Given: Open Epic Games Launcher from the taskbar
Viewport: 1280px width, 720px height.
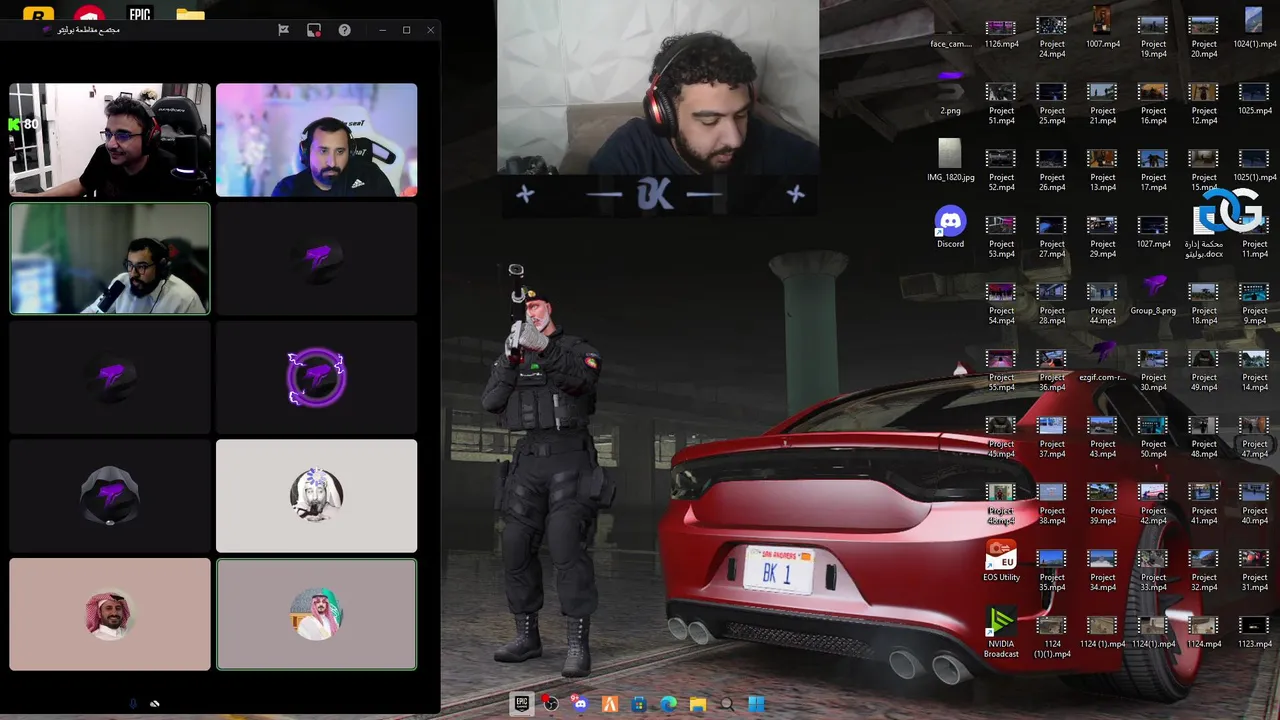Looking at the screenshot, I should click(521, 704).
